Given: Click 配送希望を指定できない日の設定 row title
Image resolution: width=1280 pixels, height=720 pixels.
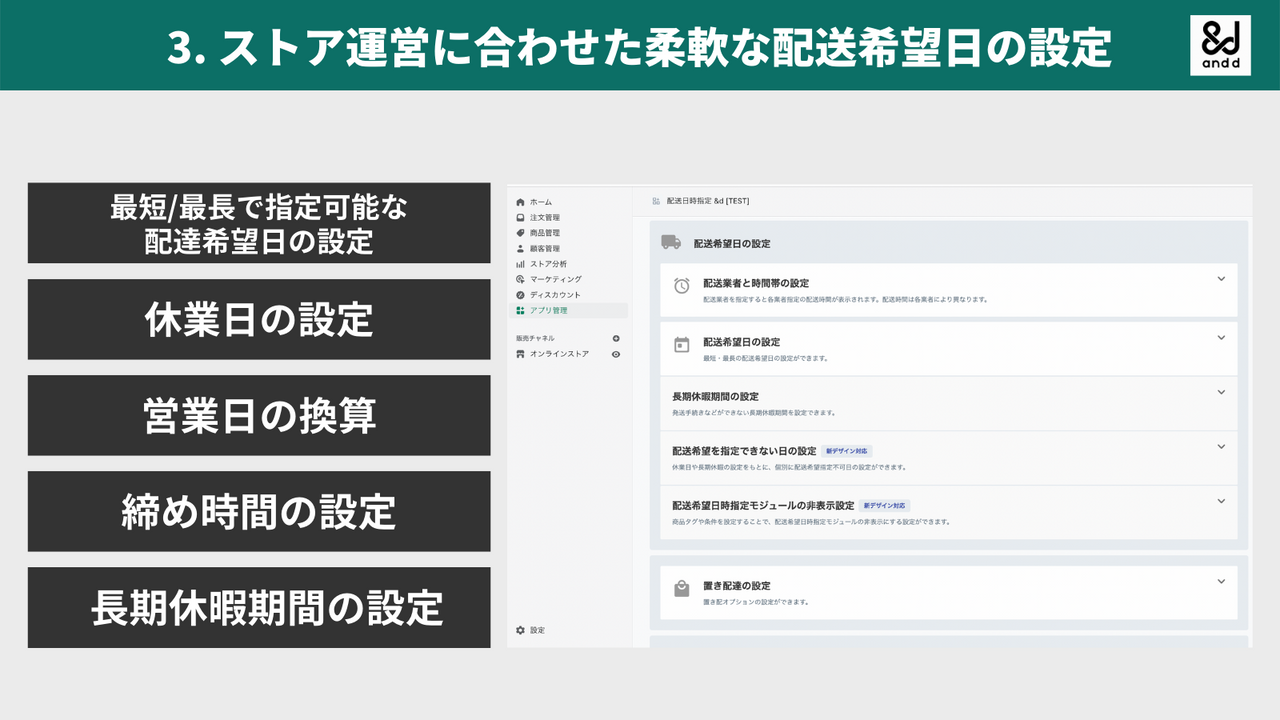Looking at the screenshot, I should pyautogui.click(x=744, y=451).
